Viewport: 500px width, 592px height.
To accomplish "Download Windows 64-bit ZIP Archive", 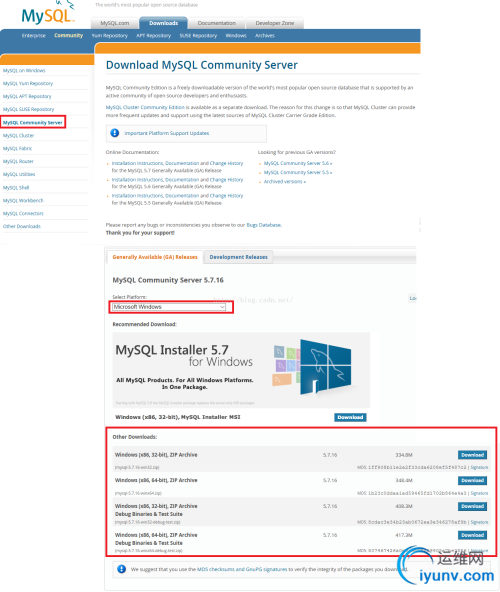I will point(472,481).
